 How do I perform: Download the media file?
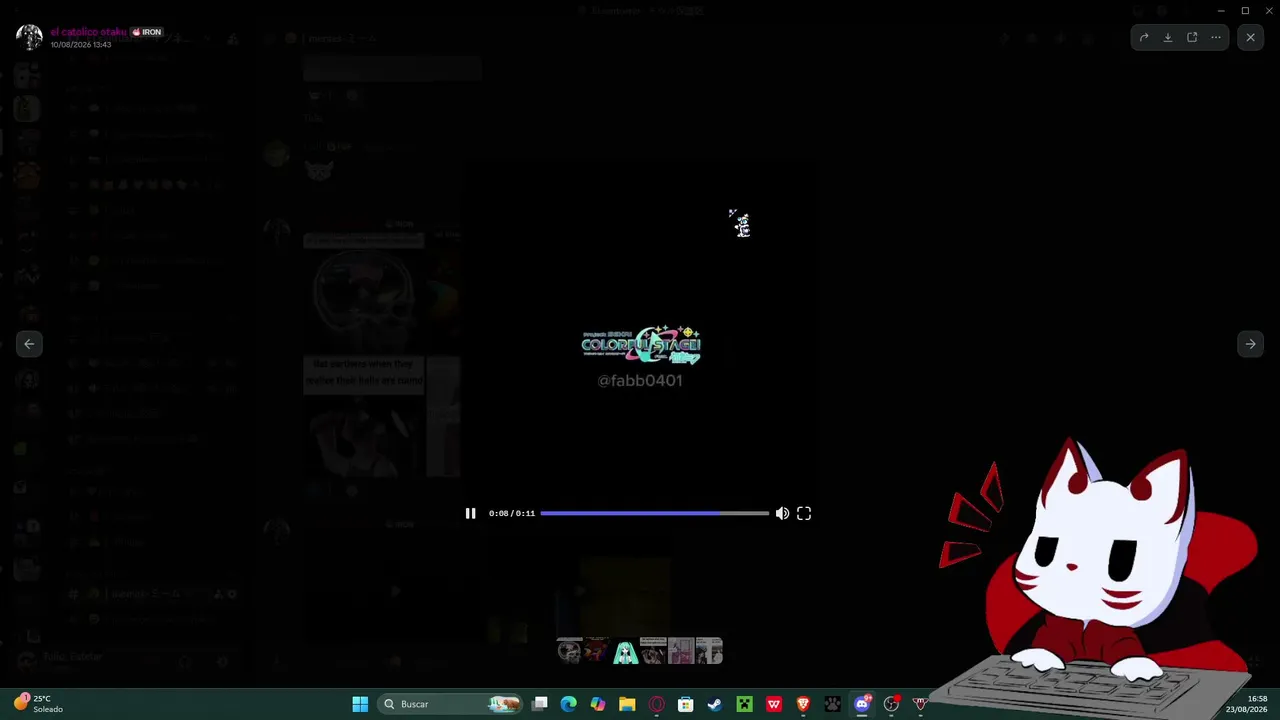coord(1168,38)
